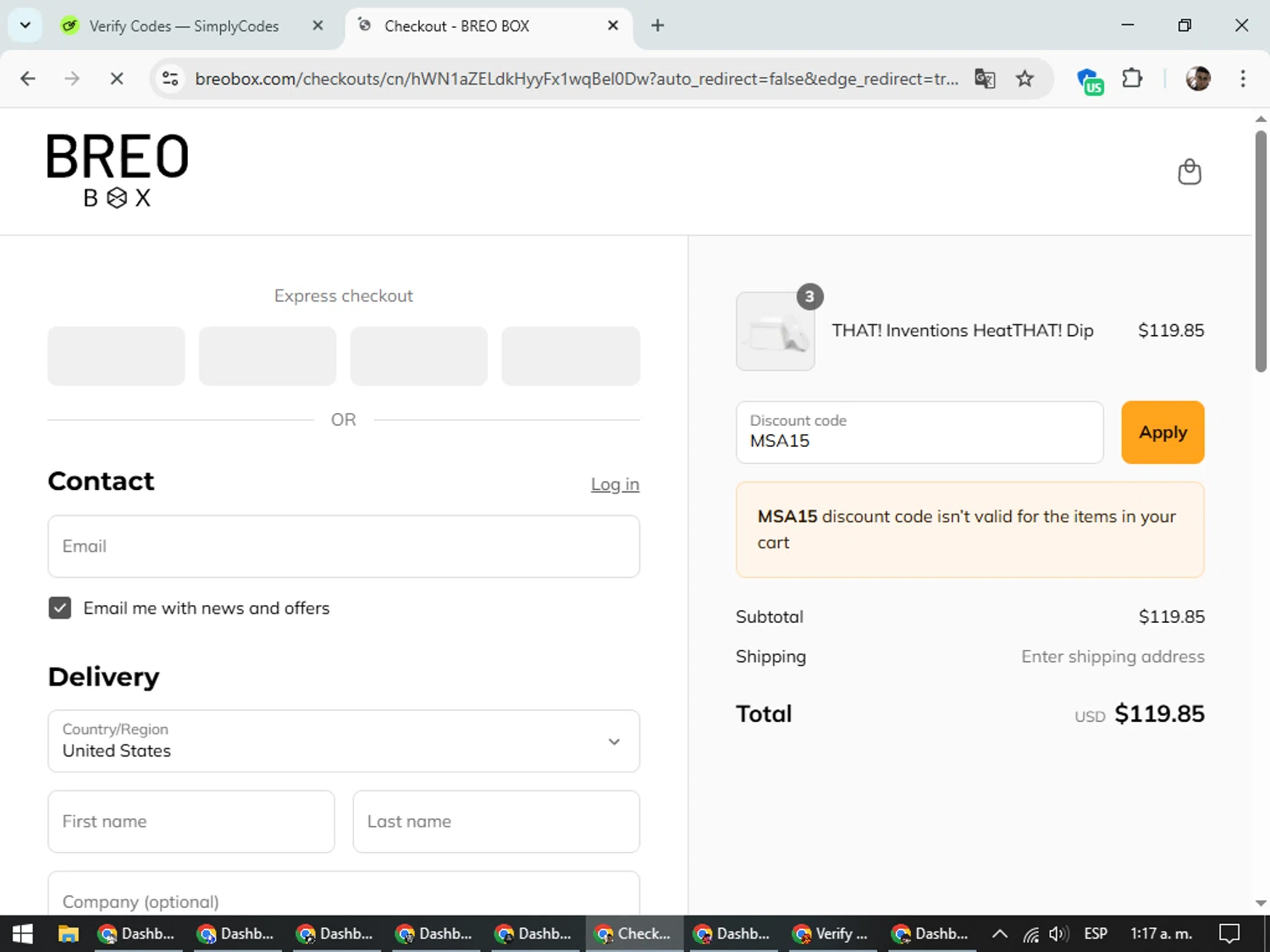Screen dimensions: 1270x952
Task: Click the THAT! Inventions HeatTHAT! Dip name
Action: (x=963, y=330)
